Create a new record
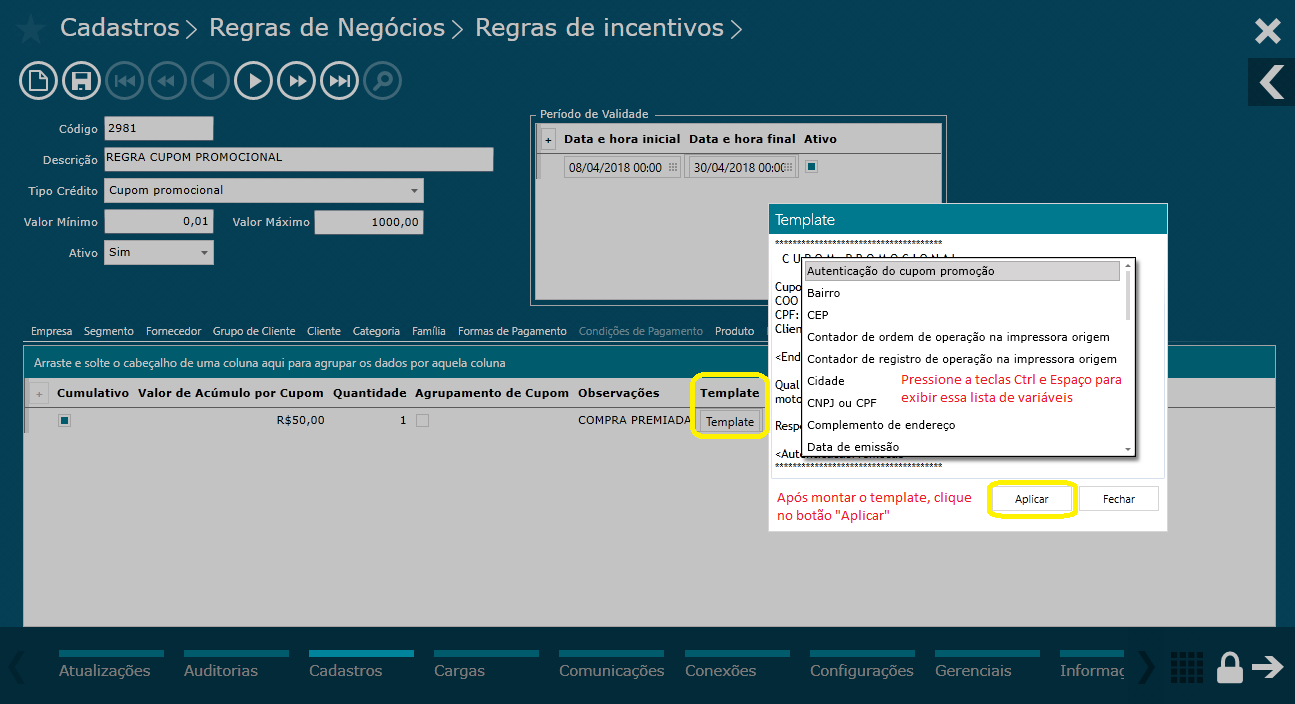The width and height of the screenshot is (1295, 704). click(38, 80)
